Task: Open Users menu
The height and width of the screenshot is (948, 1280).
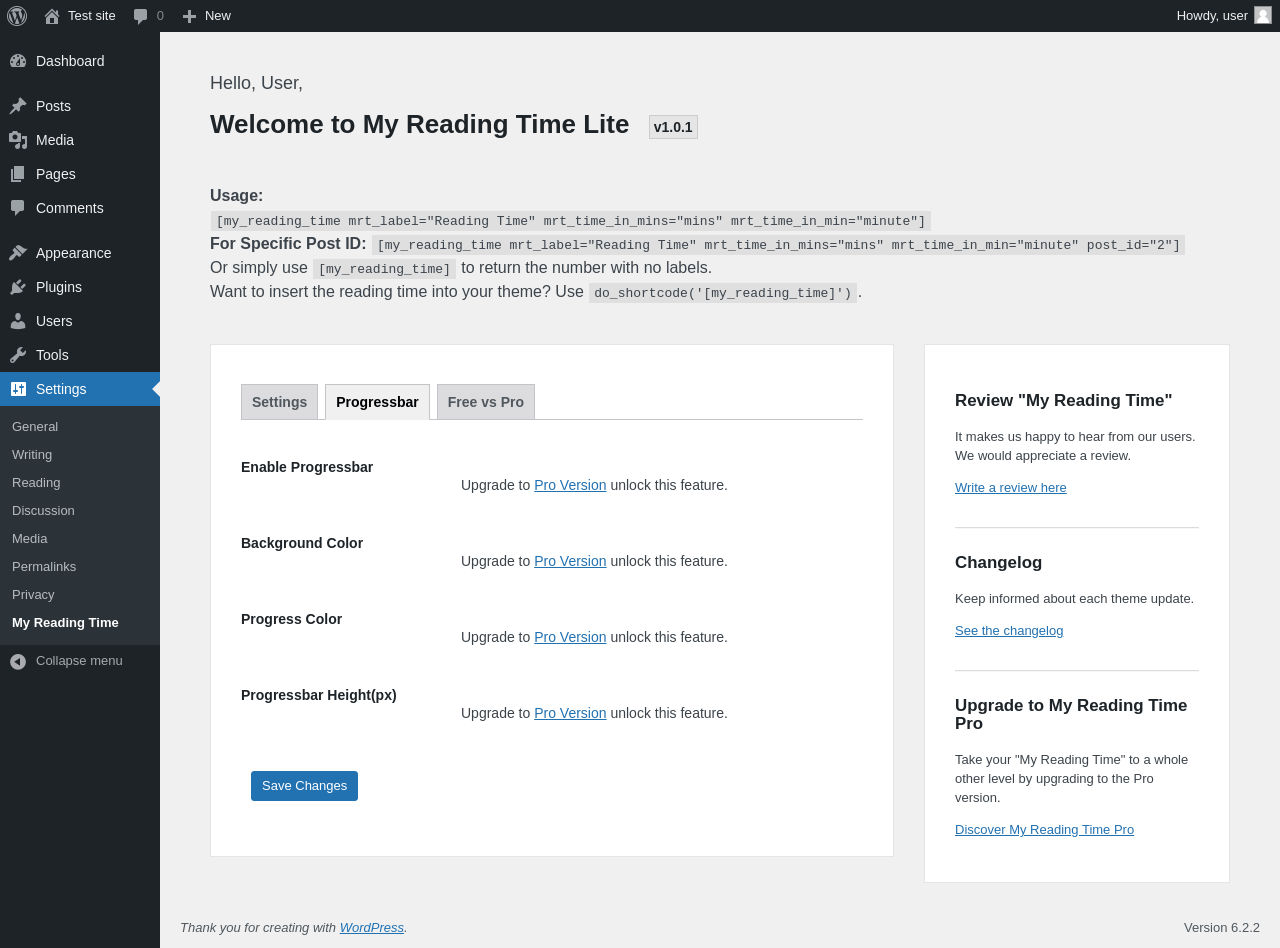Action: pos(54,321)
